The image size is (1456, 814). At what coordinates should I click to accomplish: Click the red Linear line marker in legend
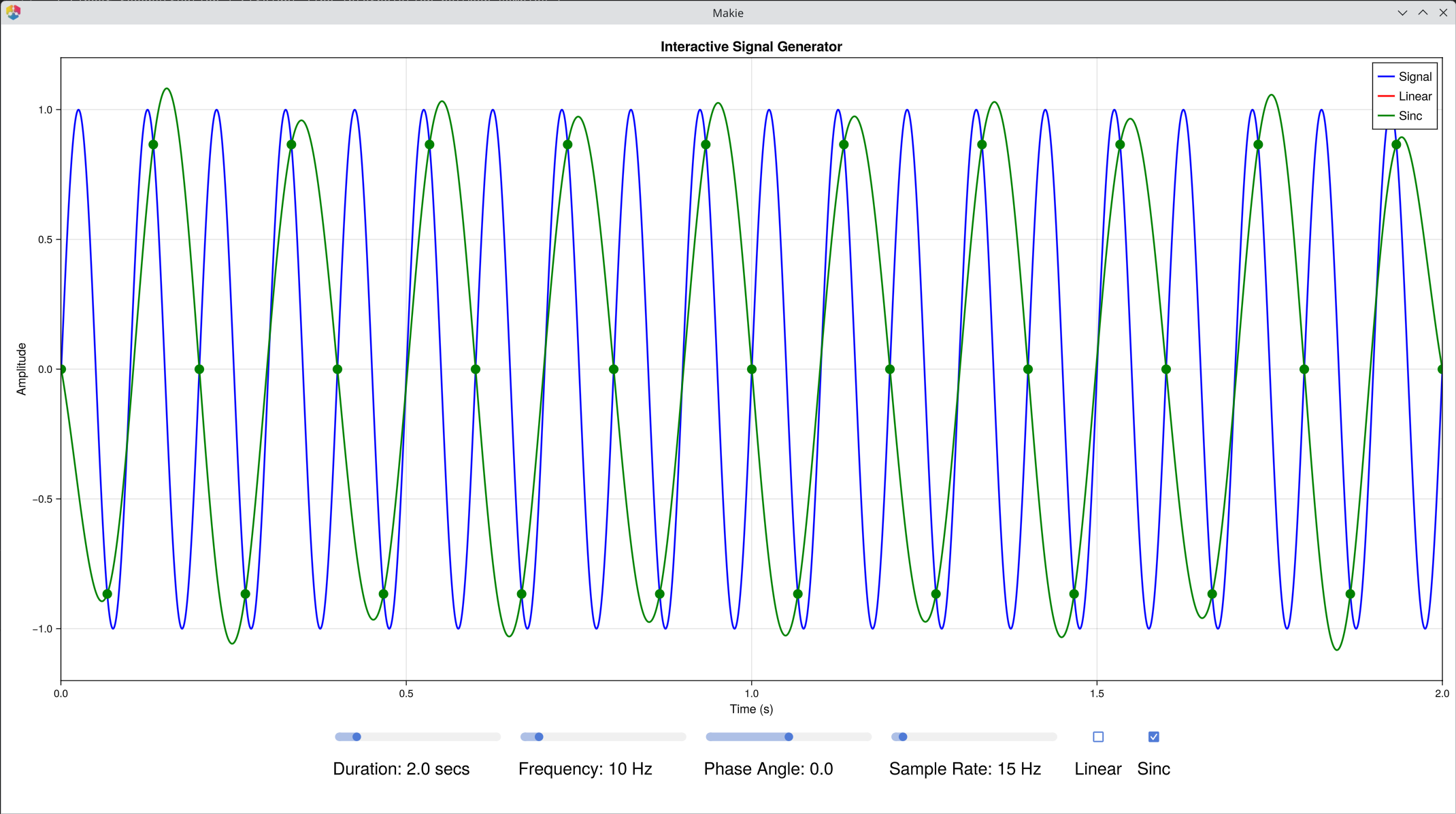coord(1385,96)
